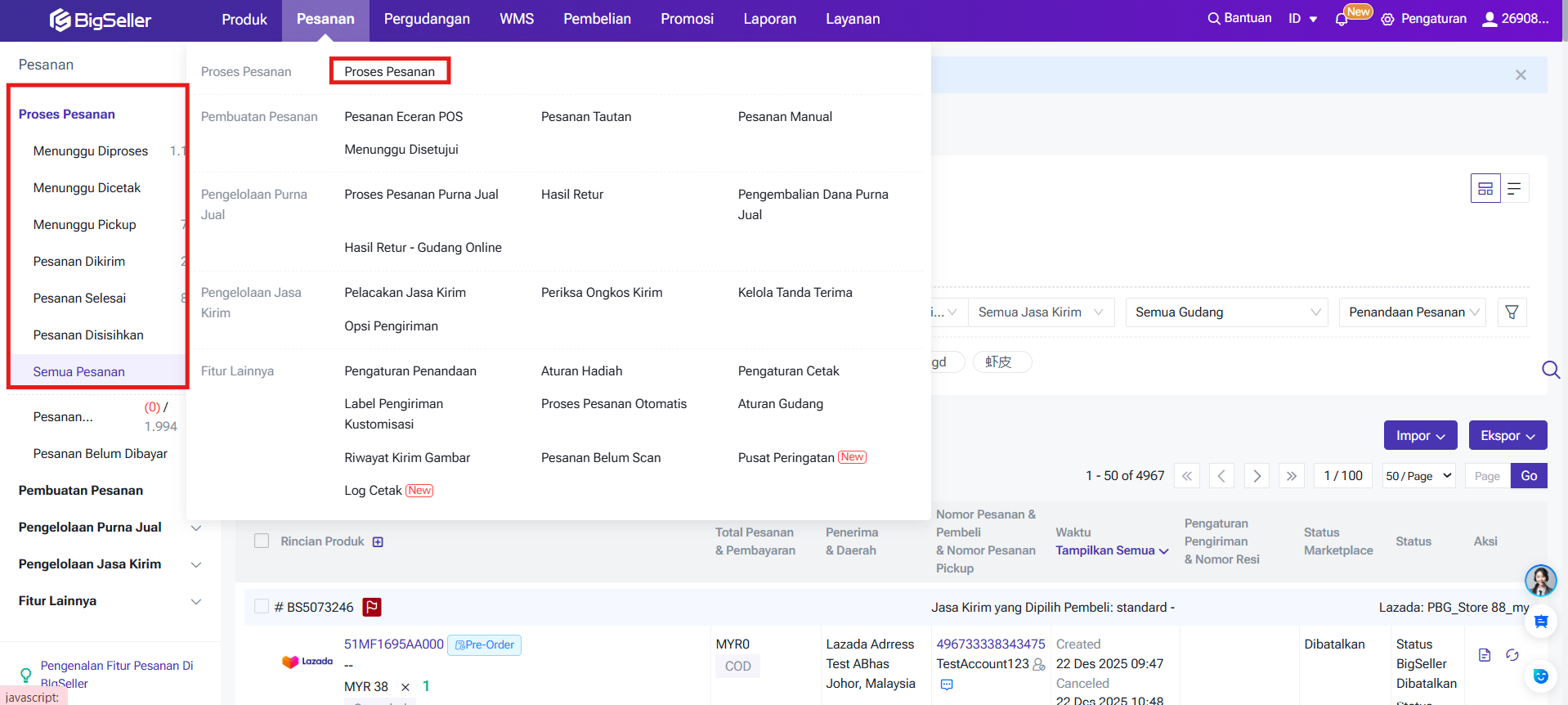The height and width of the screenshot is (705, 1568).
Task: Go to previous page arrow
Action: 1221,476
